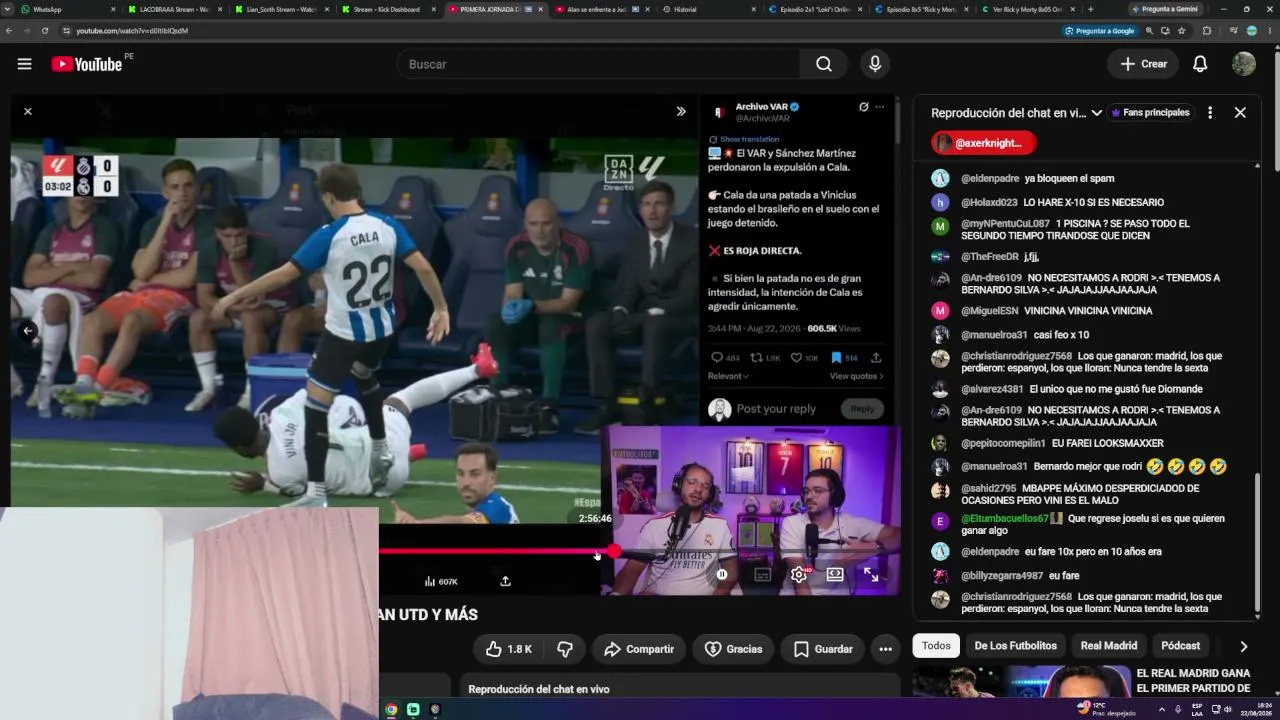The width and height of the screenshot is (1280, 720).
Task: Save video with Guardar button
Action: [823, 649]
